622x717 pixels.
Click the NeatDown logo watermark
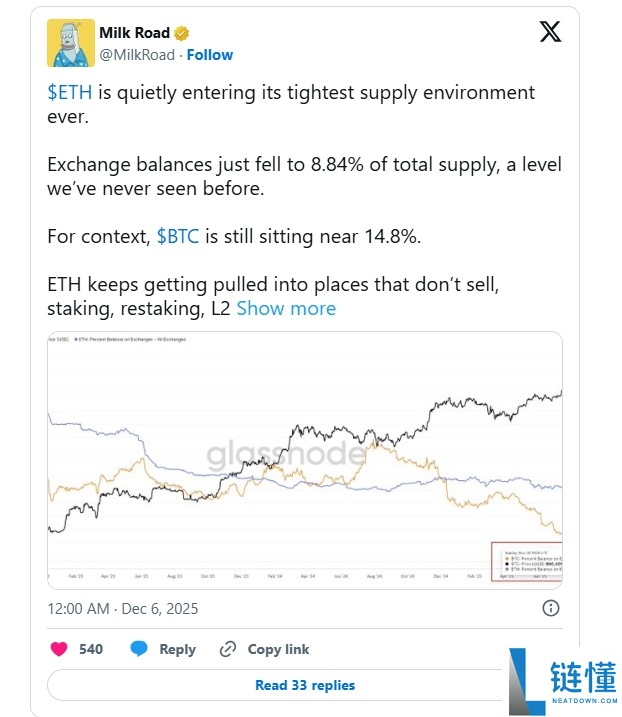tap(558, 680)
